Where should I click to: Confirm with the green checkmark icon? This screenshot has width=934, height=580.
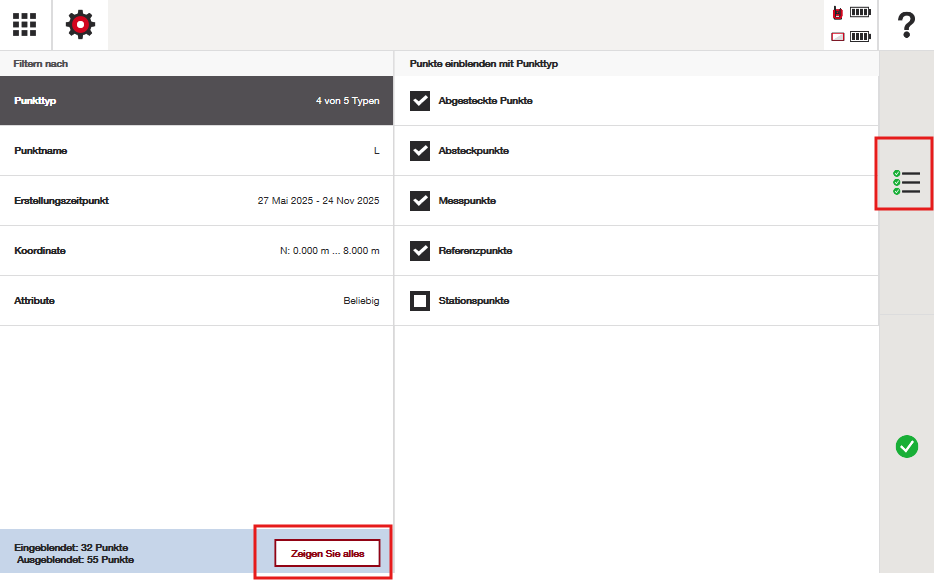907,447
